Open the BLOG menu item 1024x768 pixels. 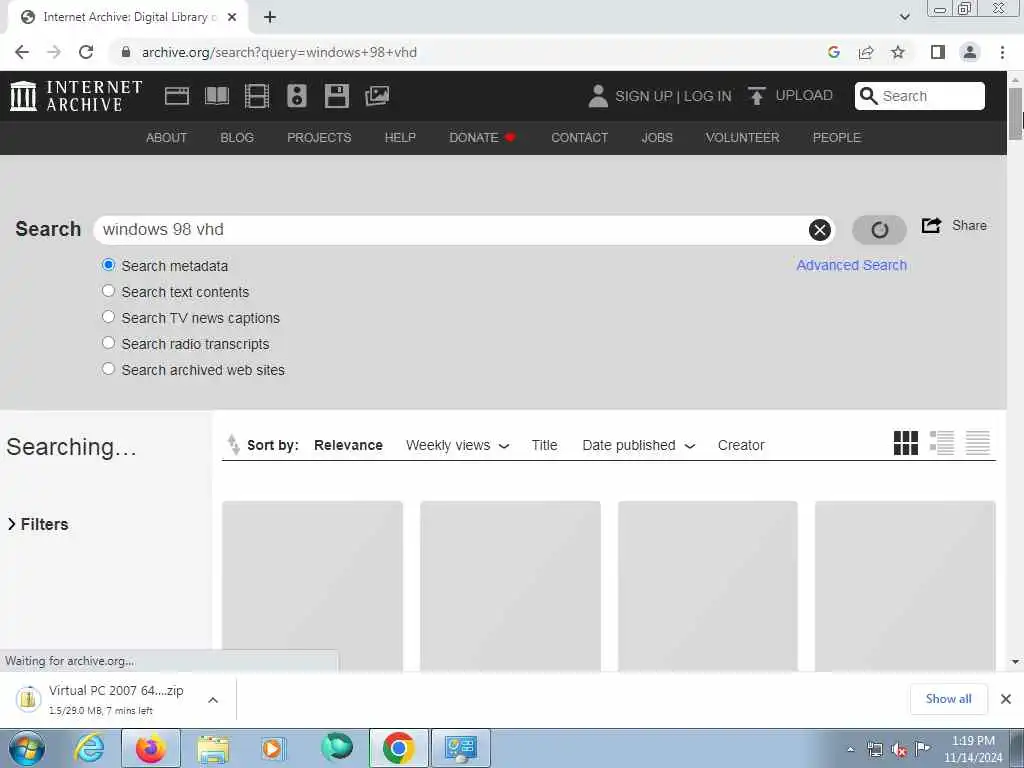click(236, 138)
